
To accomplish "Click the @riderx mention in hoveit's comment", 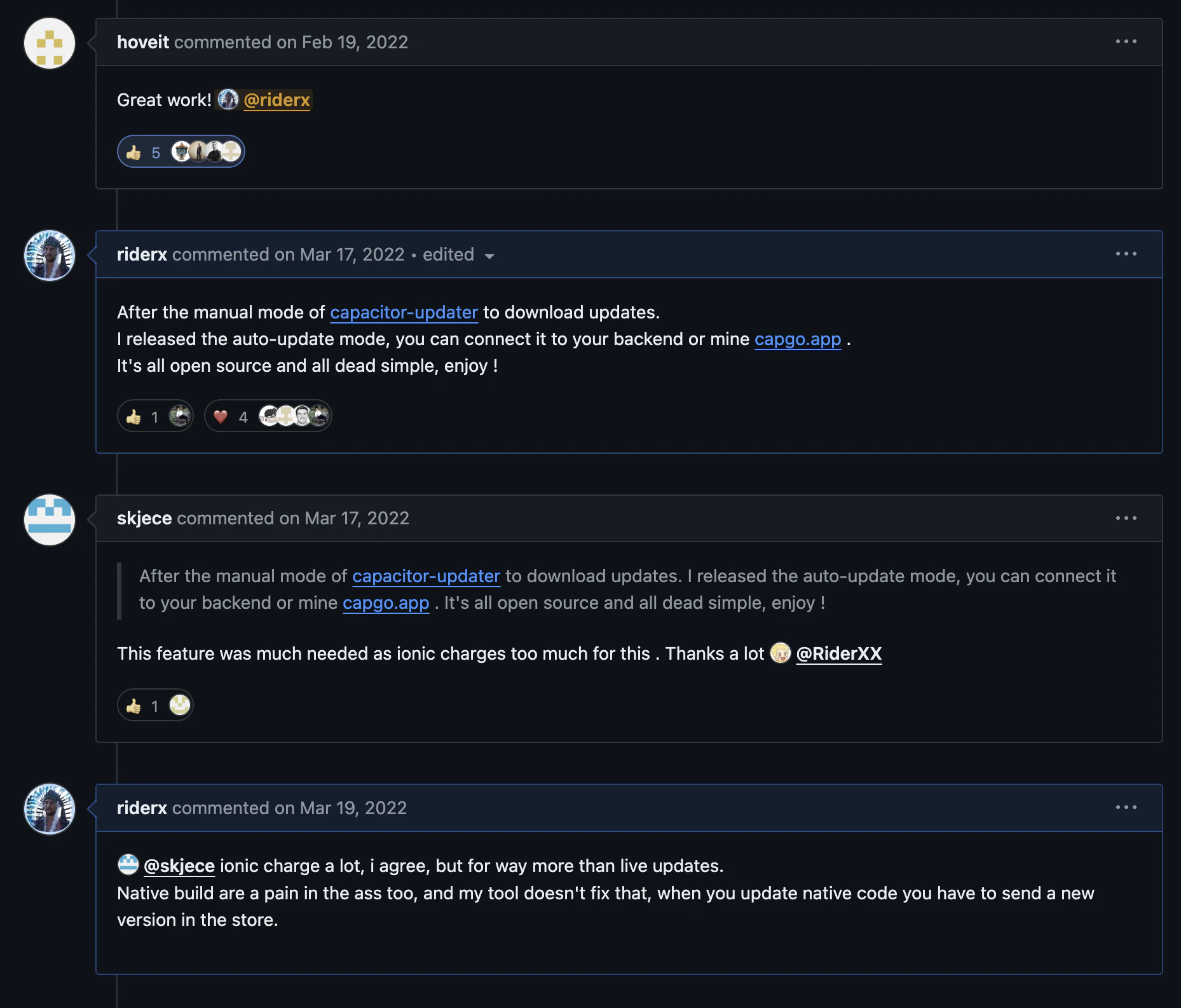I will pos(276,100).
